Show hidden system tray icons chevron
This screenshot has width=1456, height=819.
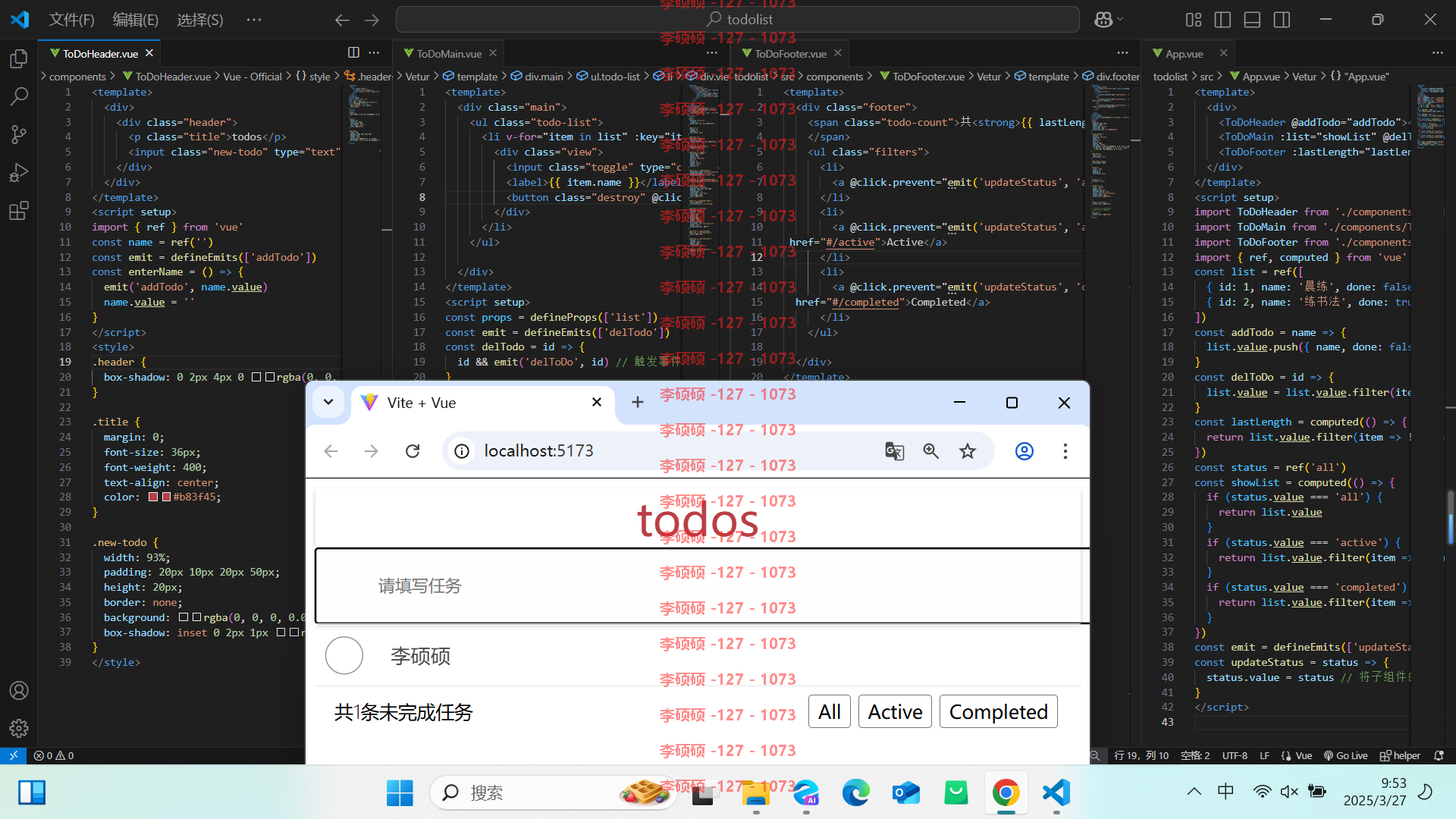point(1194,792)
